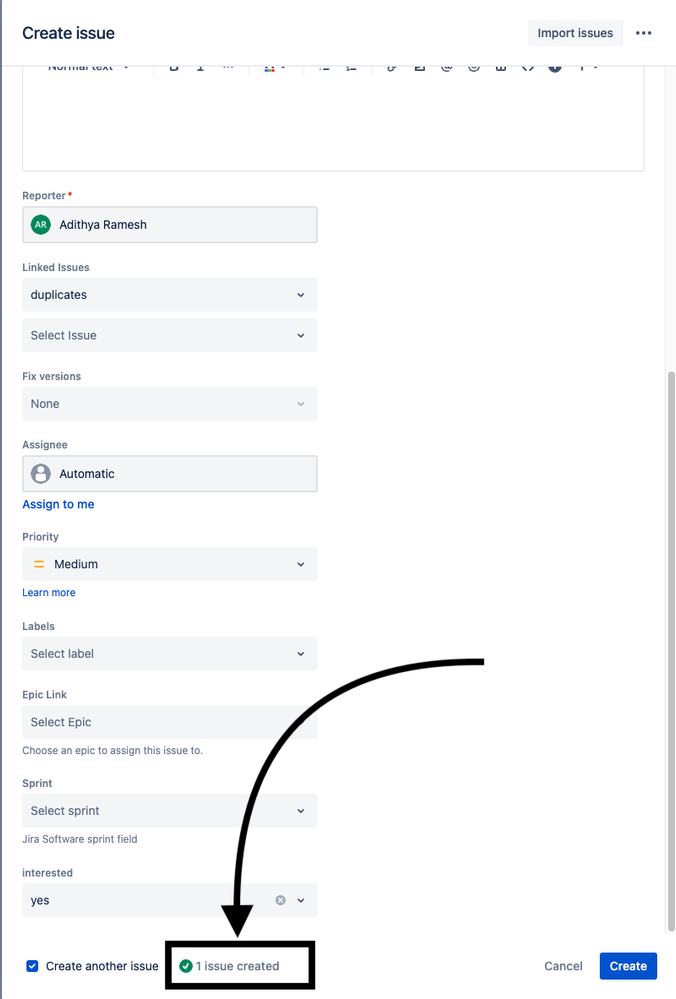Insert a bulleted list in the description

tap(324, 67)
